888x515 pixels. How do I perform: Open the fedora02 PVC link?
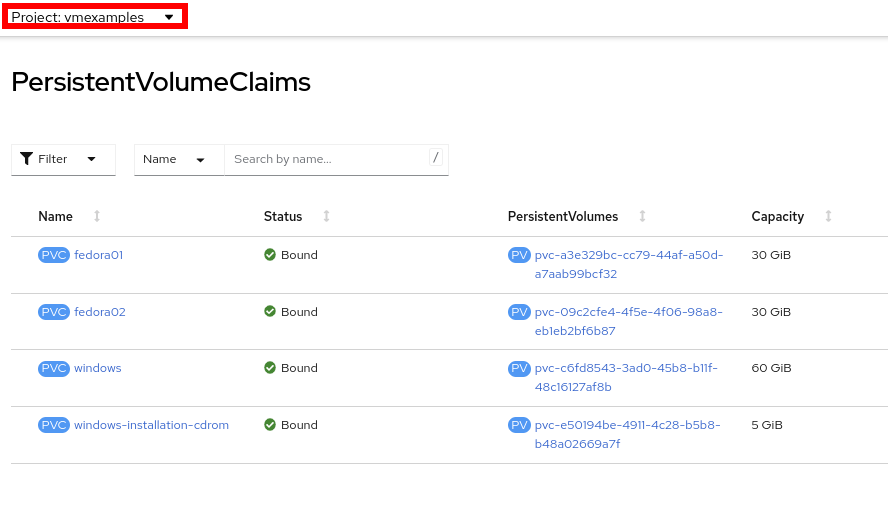99,312
